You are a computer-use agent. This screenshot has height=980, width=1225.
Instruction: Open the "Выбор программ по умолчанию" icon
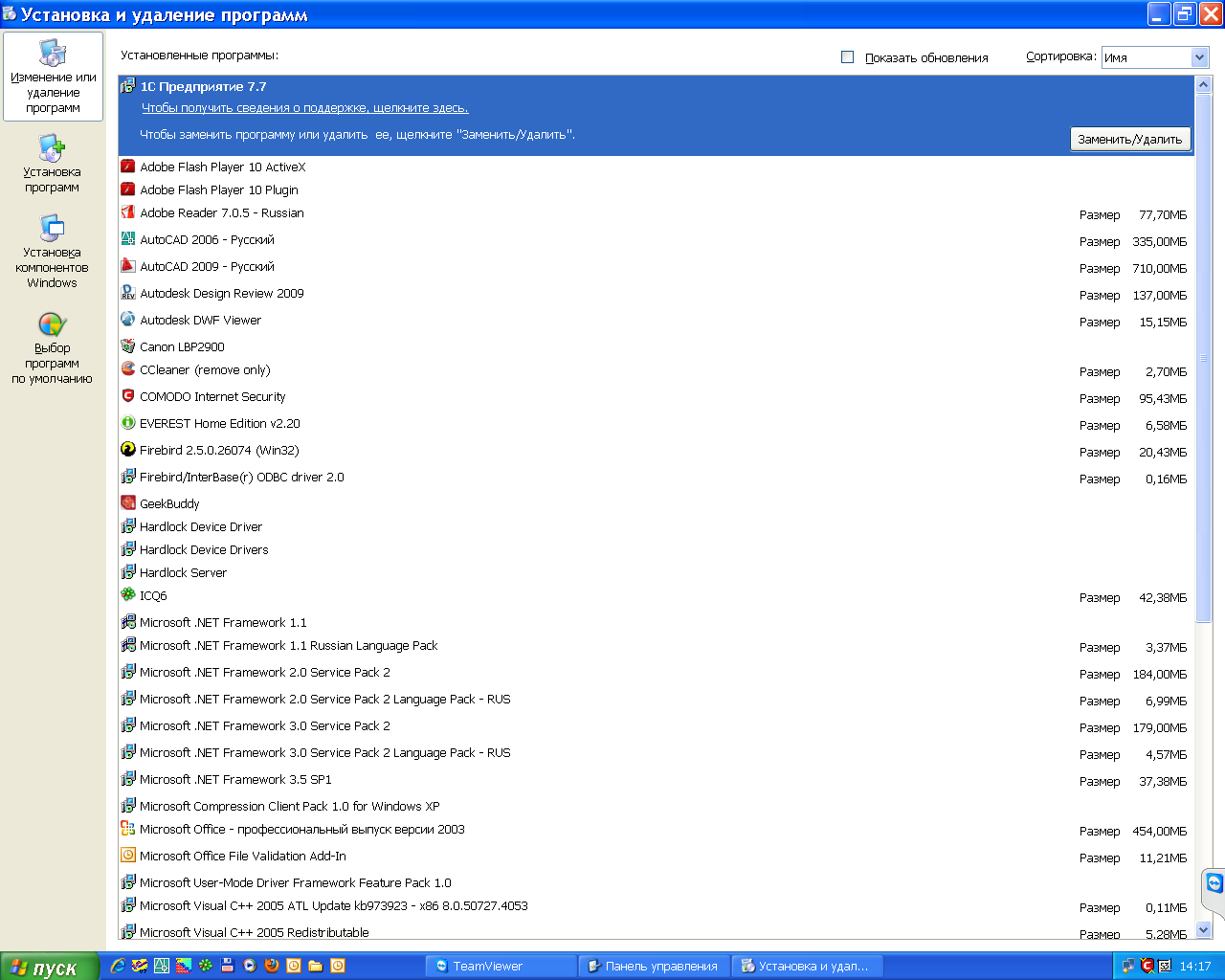tap(53, 347)
